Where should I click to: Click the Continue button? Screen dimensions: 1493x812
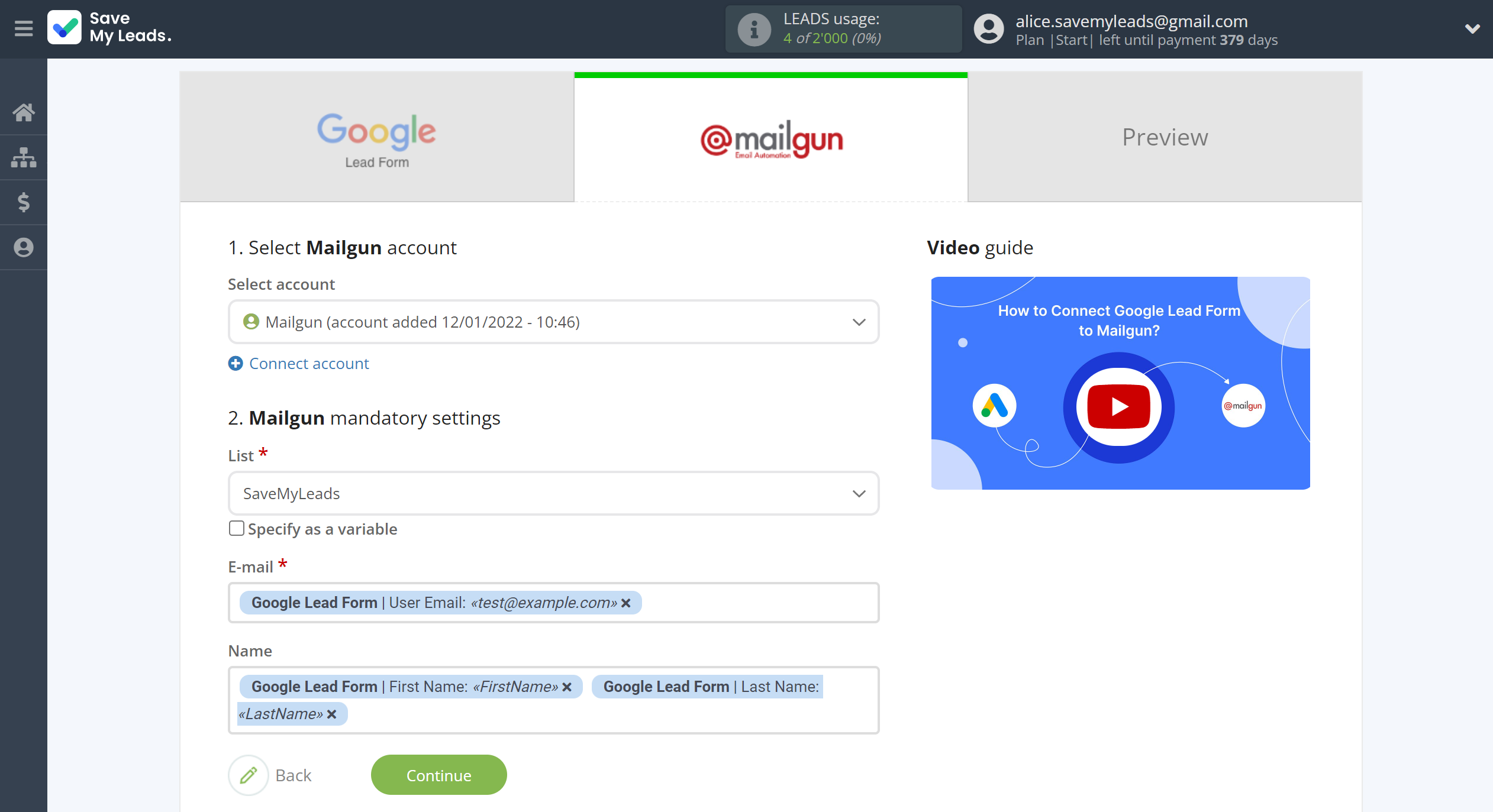pyautogui.click(x=438, y=775)
